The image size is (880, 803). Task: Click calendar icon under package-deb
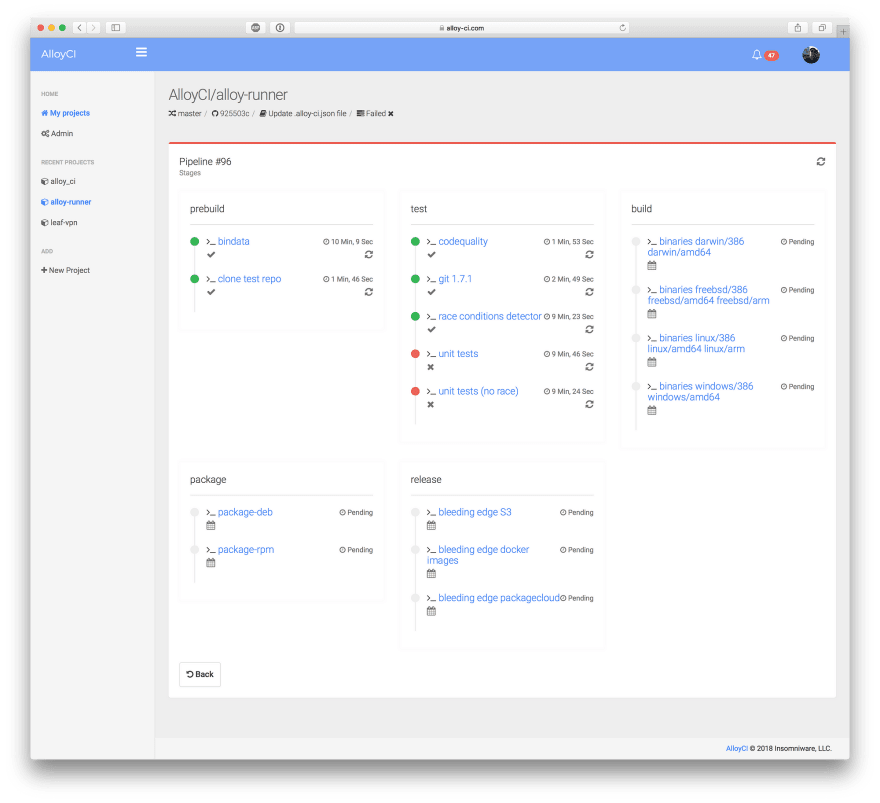click(210, 526)
